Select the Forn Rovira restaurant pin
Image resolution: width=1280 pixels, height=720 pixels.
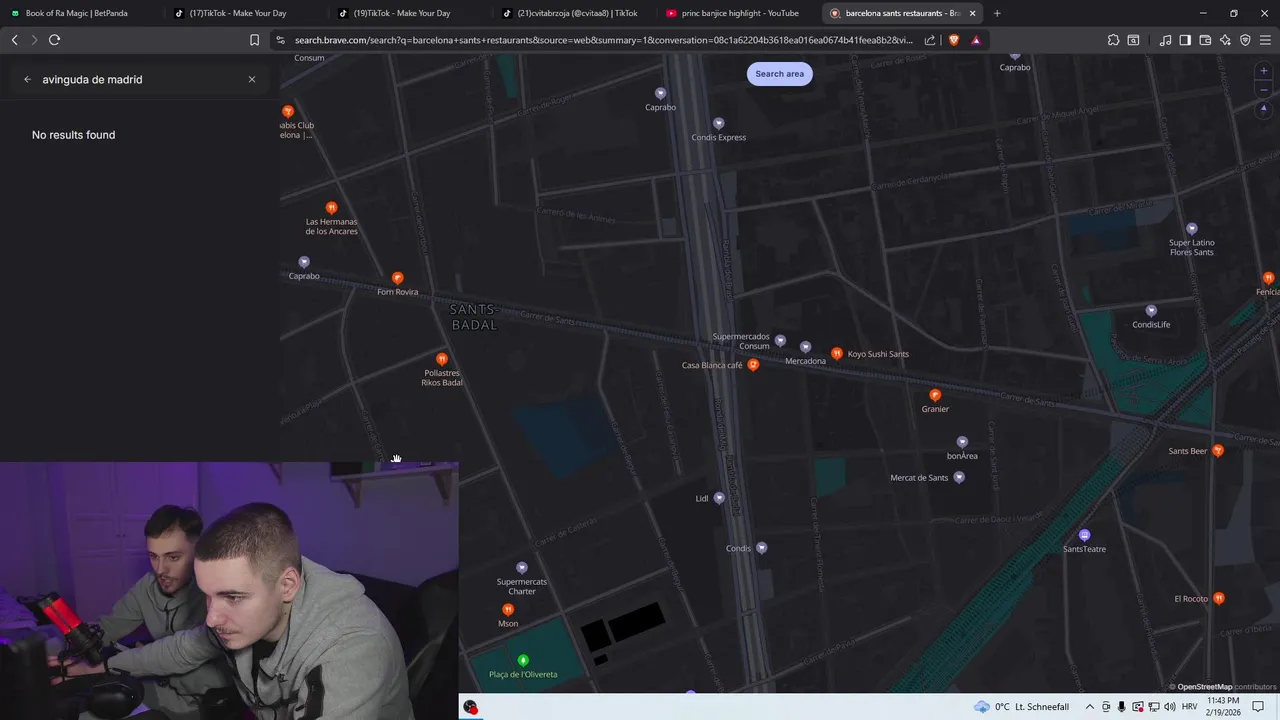(398, 278)
